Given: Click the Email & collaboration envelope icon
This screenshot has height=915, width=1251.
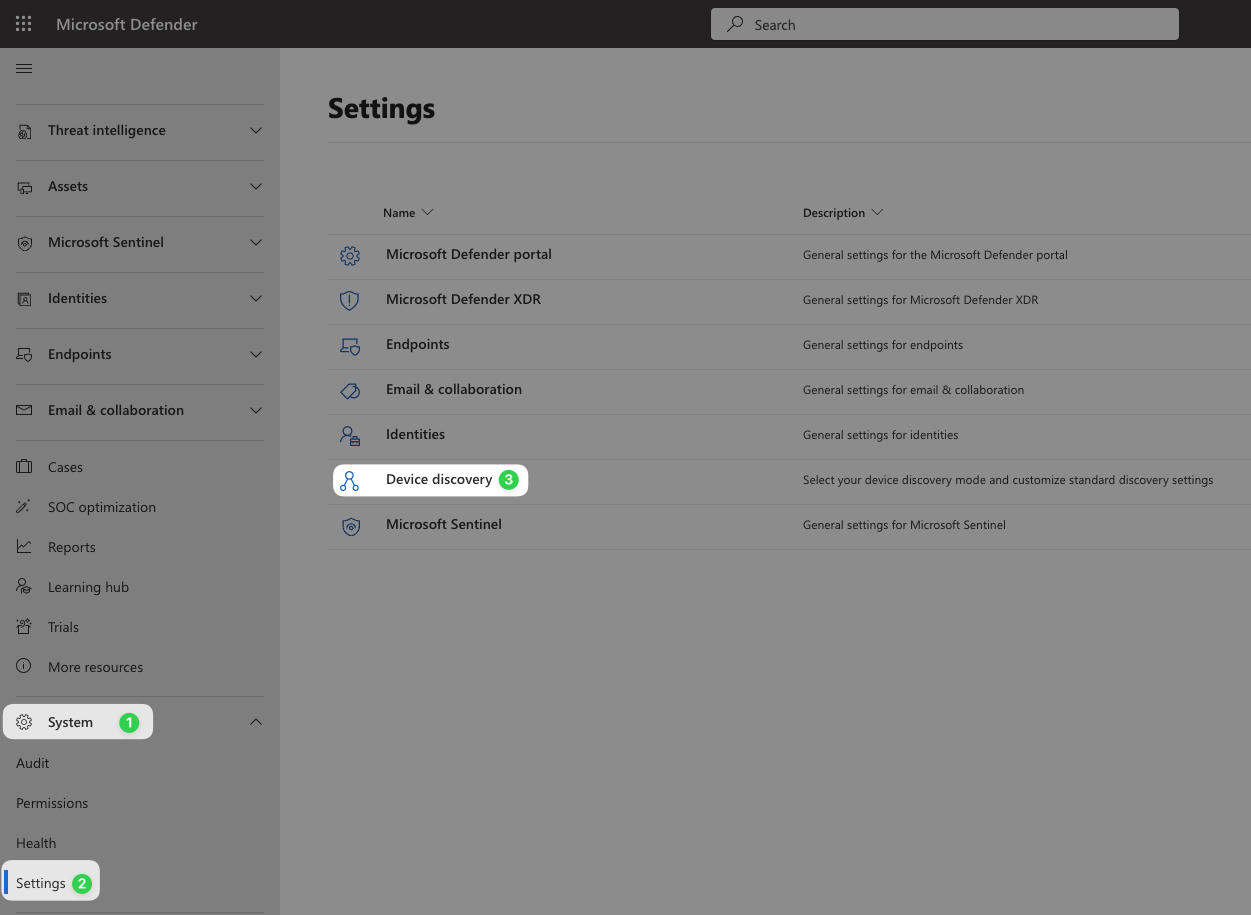Looking at the screenshot, I should click(x=25, y=411).
